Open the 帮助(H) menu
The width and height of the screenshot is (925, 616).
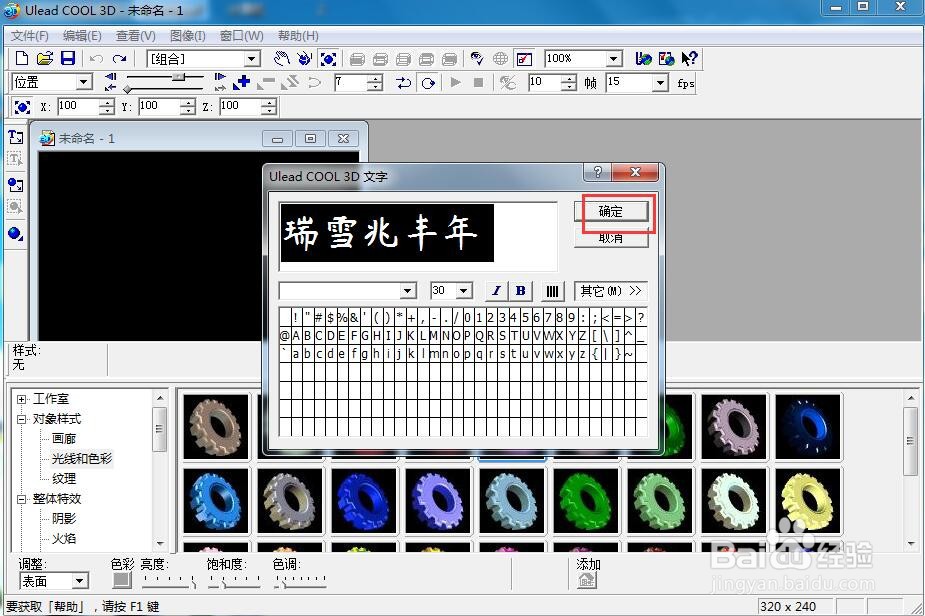tap(298, 36)
